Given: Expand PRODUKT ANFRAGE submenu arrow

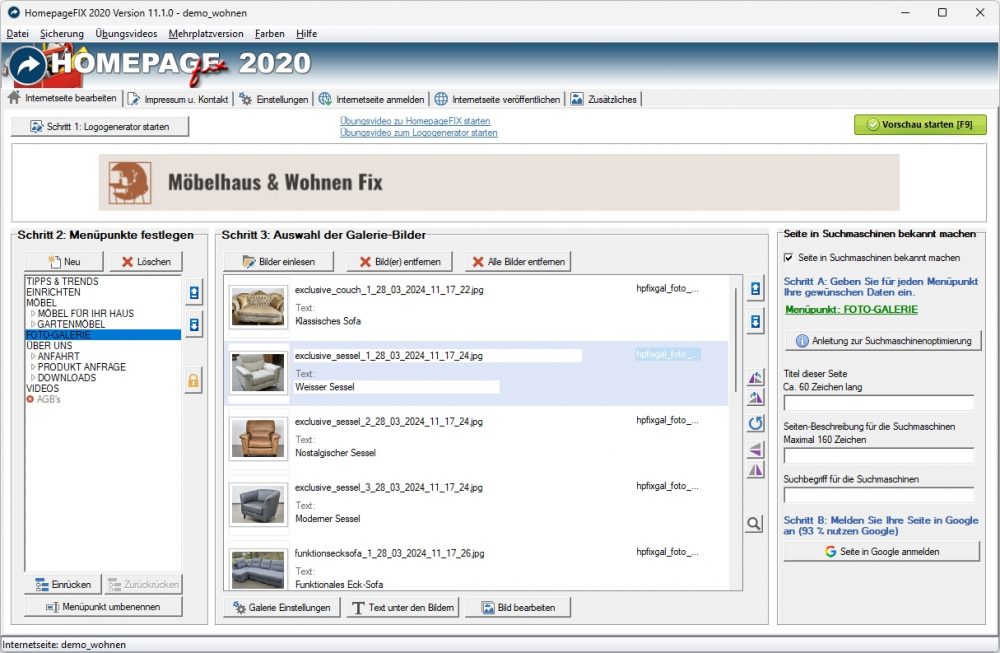Looking at the screenshot, I should click(33, 367).
